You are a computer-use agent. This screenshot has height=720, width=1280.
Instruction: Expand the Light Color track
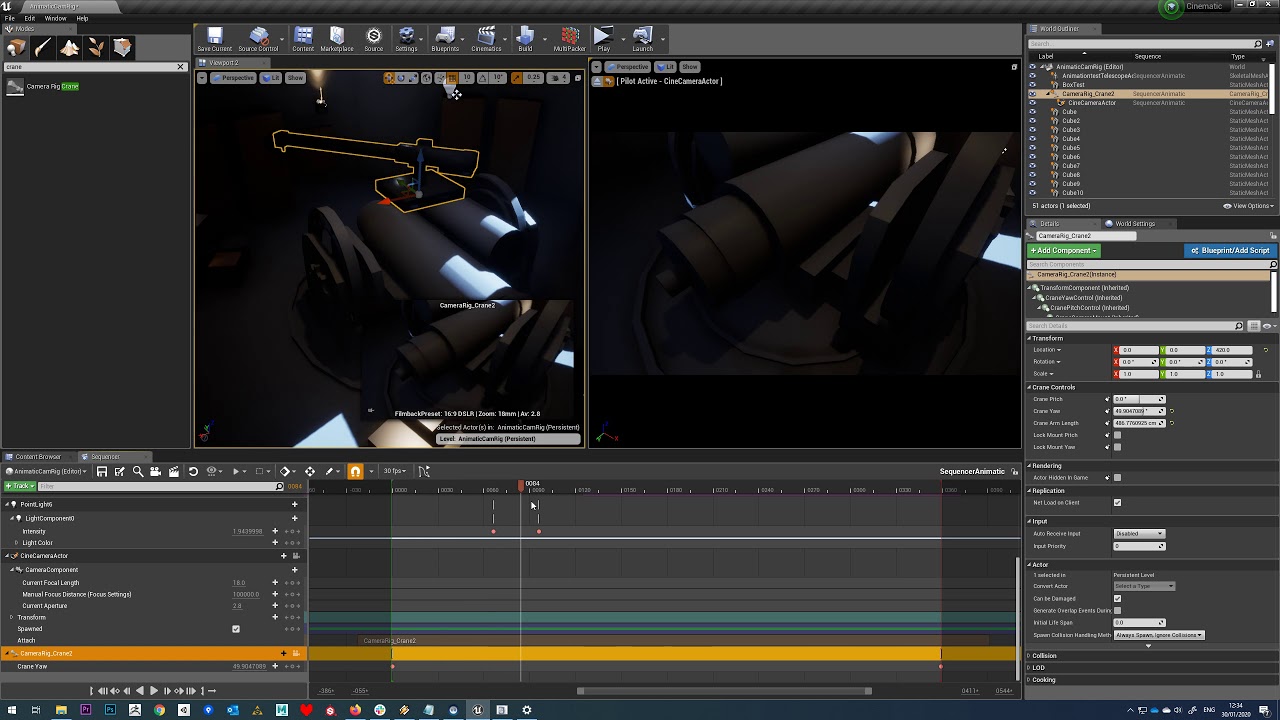(17, 543)
